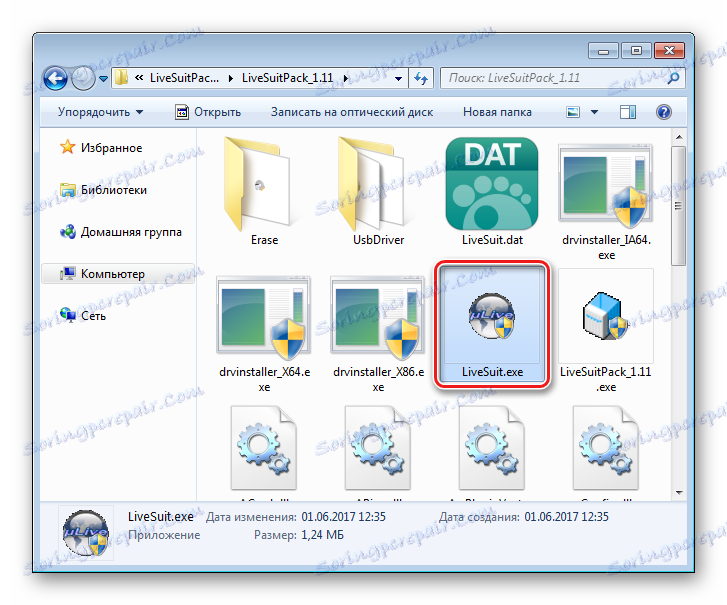The image size is (727, 605).
Task: Open Help question mark
Action: pyautogui.click(x=663, y=112)
